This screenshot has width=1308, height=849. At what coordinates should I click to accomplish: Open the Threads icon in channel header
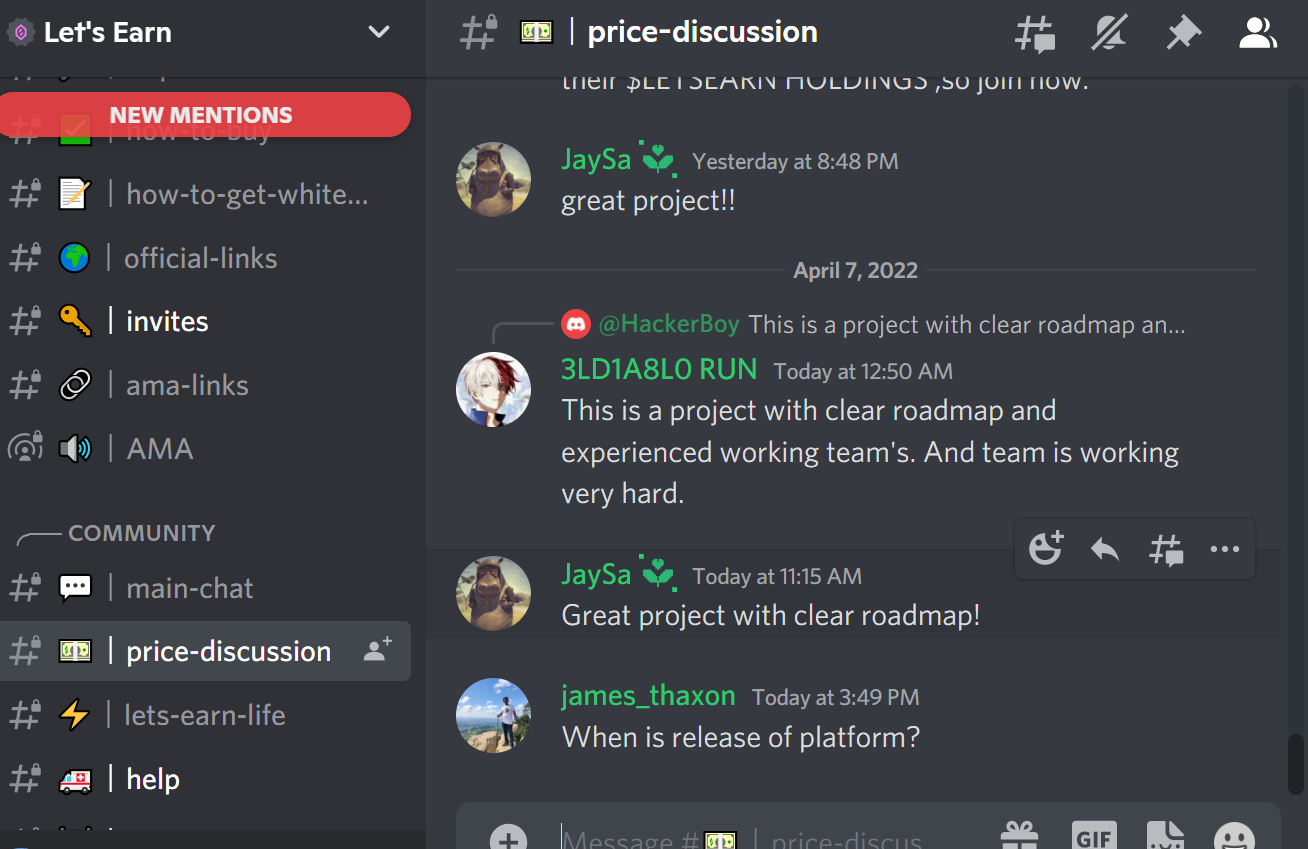pyautogui.click(x=1034, y=33)
